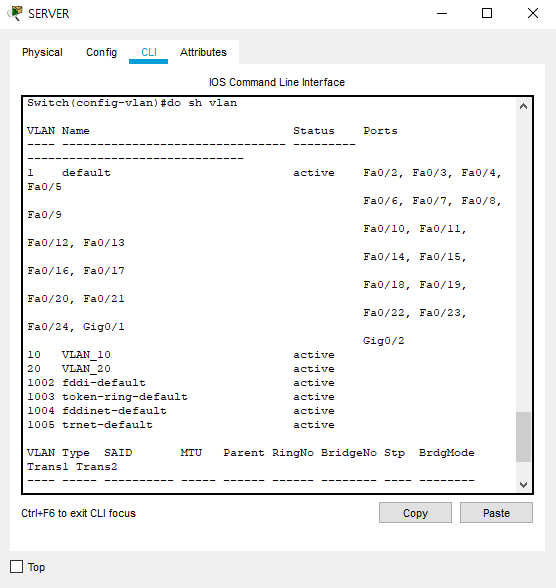
Task: Click the VLAN_10 row
Action: point(181,355)
